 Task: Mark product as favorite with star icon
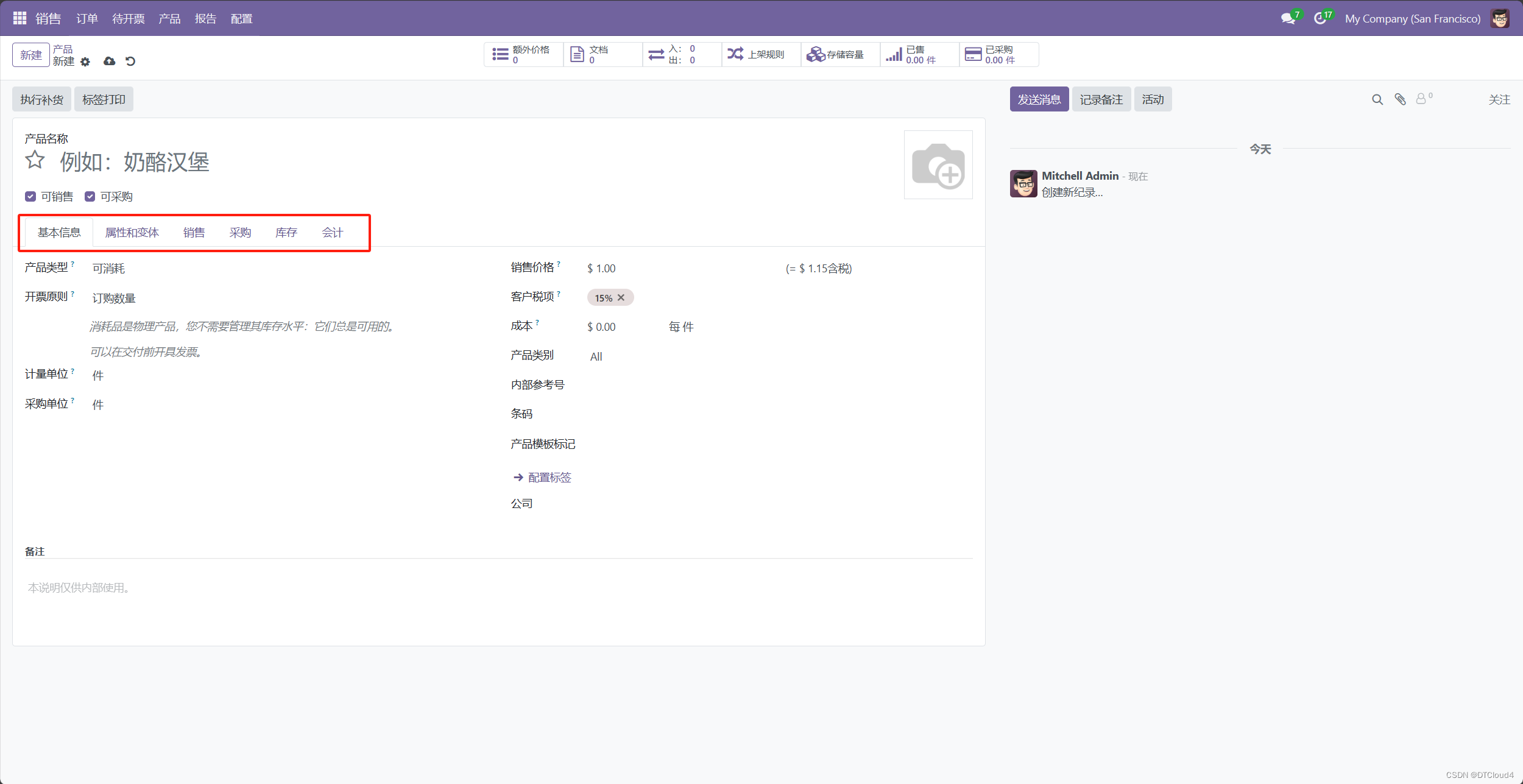click(35, 160)
